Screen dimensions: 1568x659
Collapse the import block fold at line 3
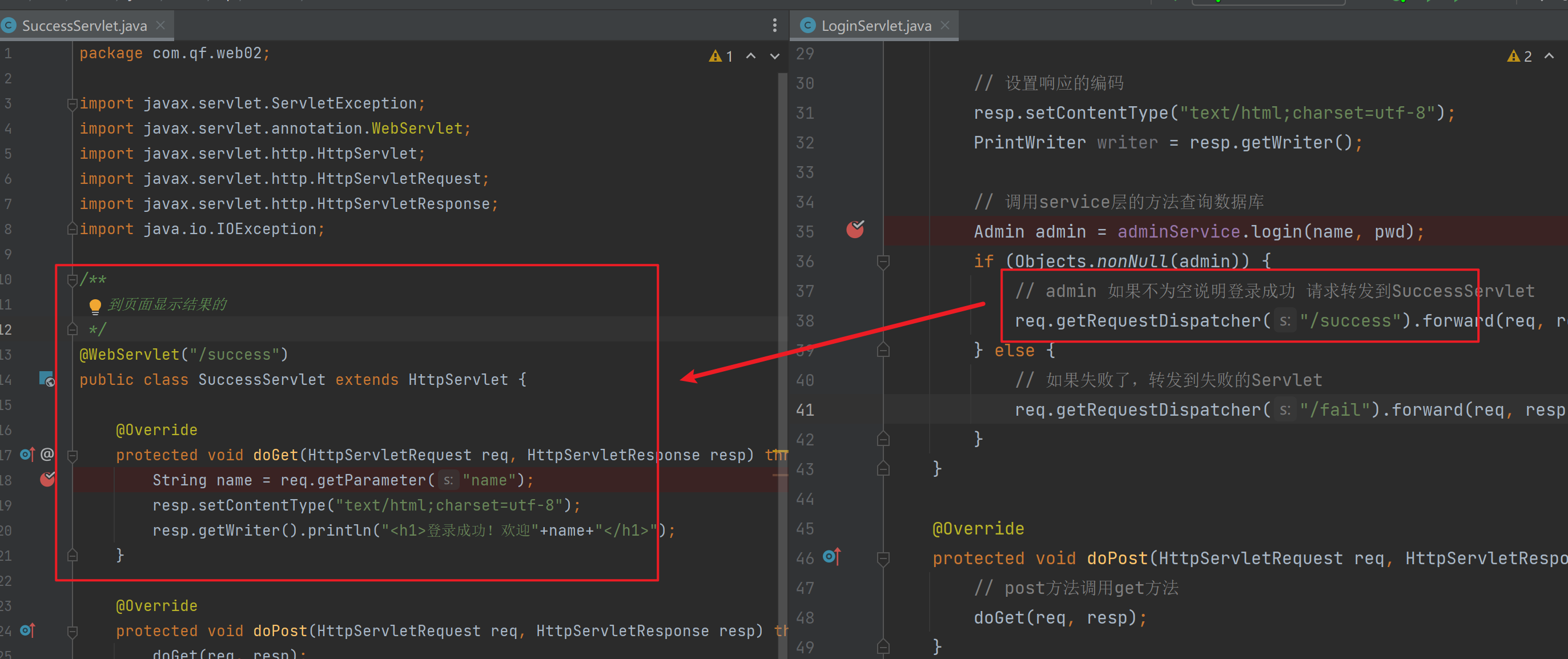point(72,103)
